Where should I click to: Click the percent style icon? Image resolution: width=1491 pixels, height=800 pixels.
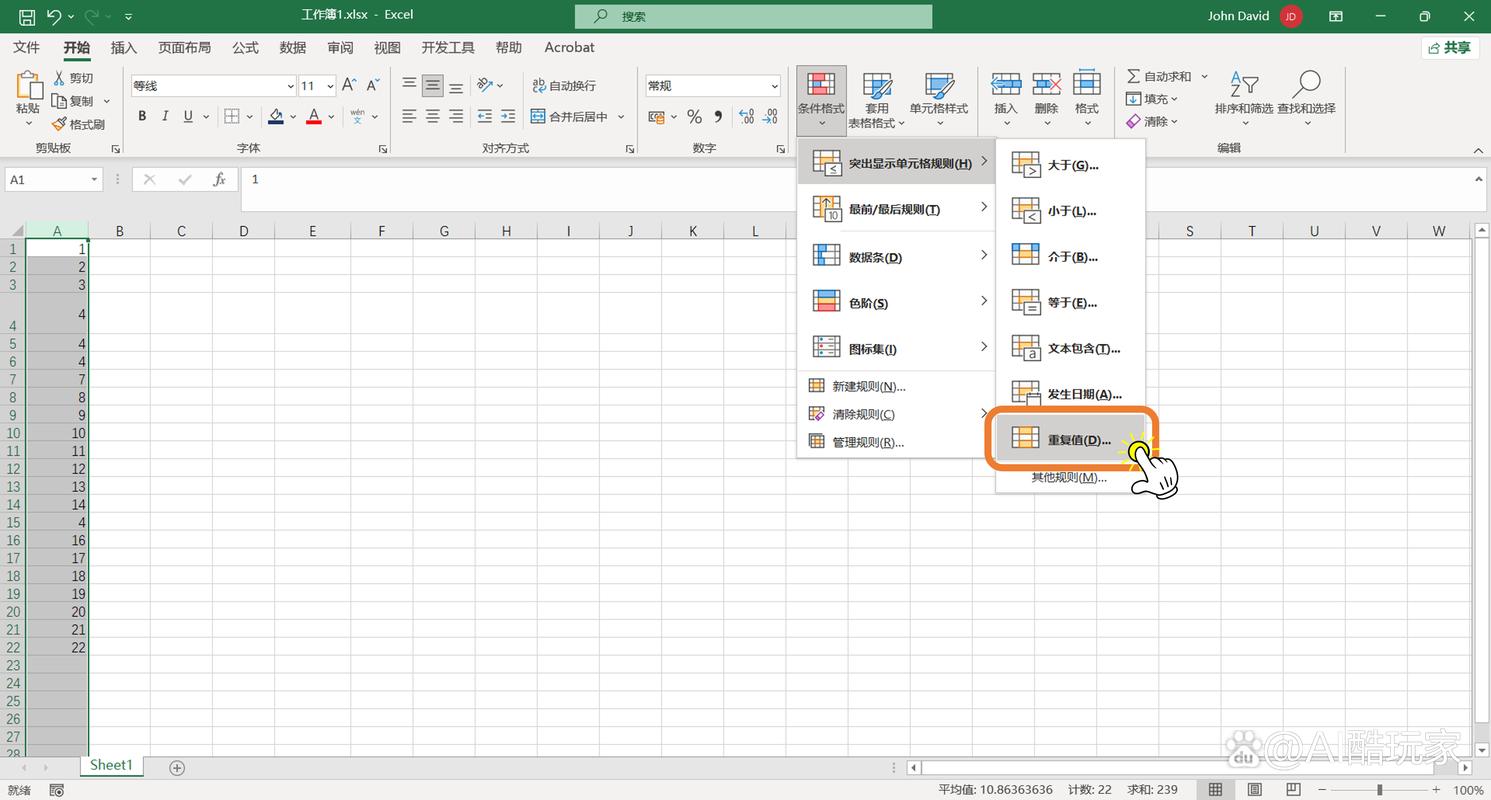(694, 117)
